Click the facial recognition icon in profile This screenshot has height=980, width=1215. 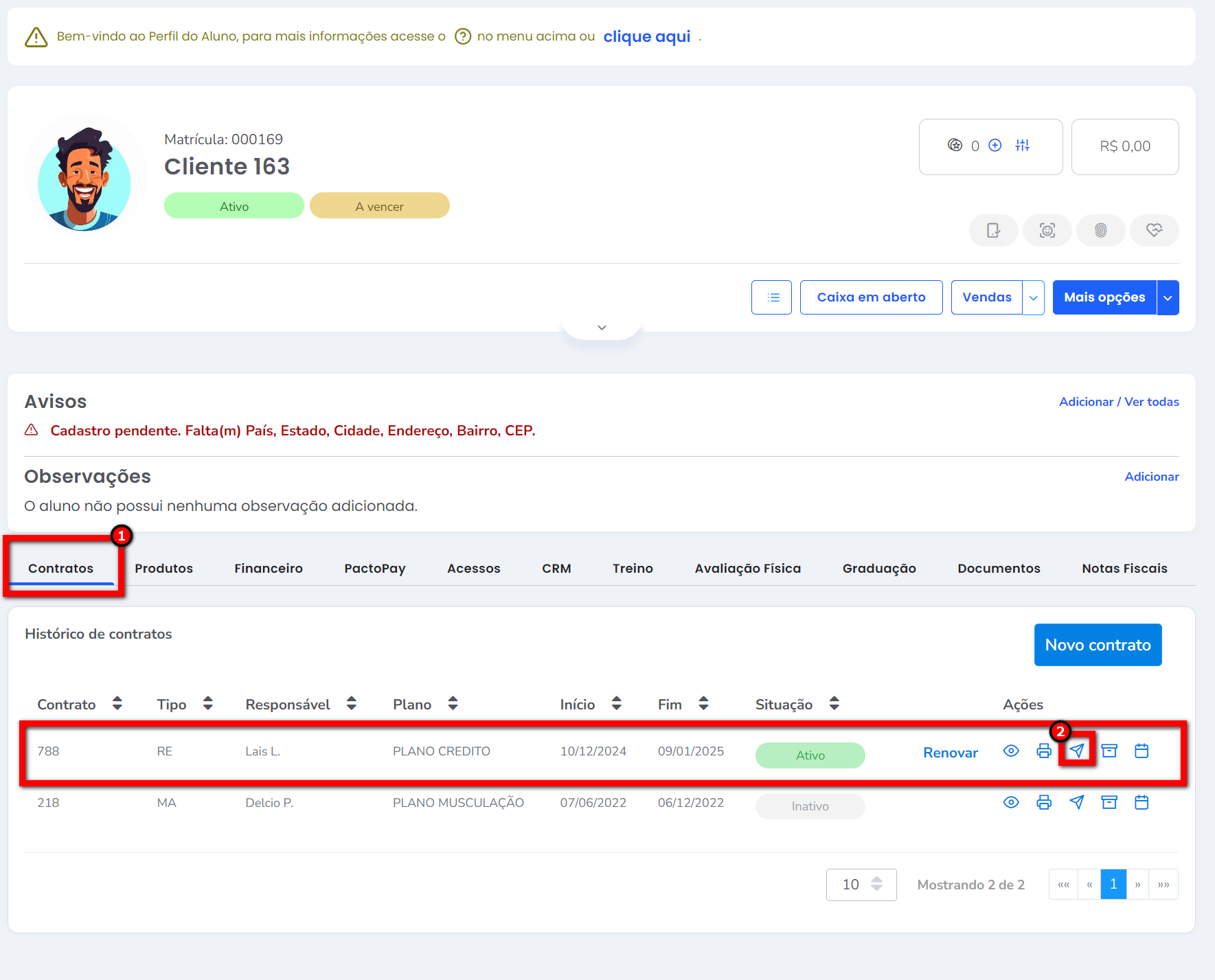point(1047,231)
